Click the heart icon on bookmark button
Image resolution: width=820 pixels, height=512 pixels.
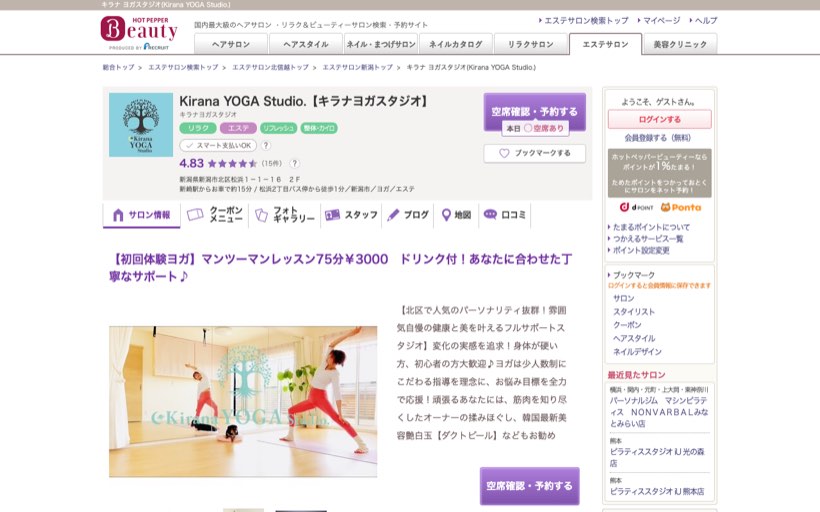[x=504, y=153]
